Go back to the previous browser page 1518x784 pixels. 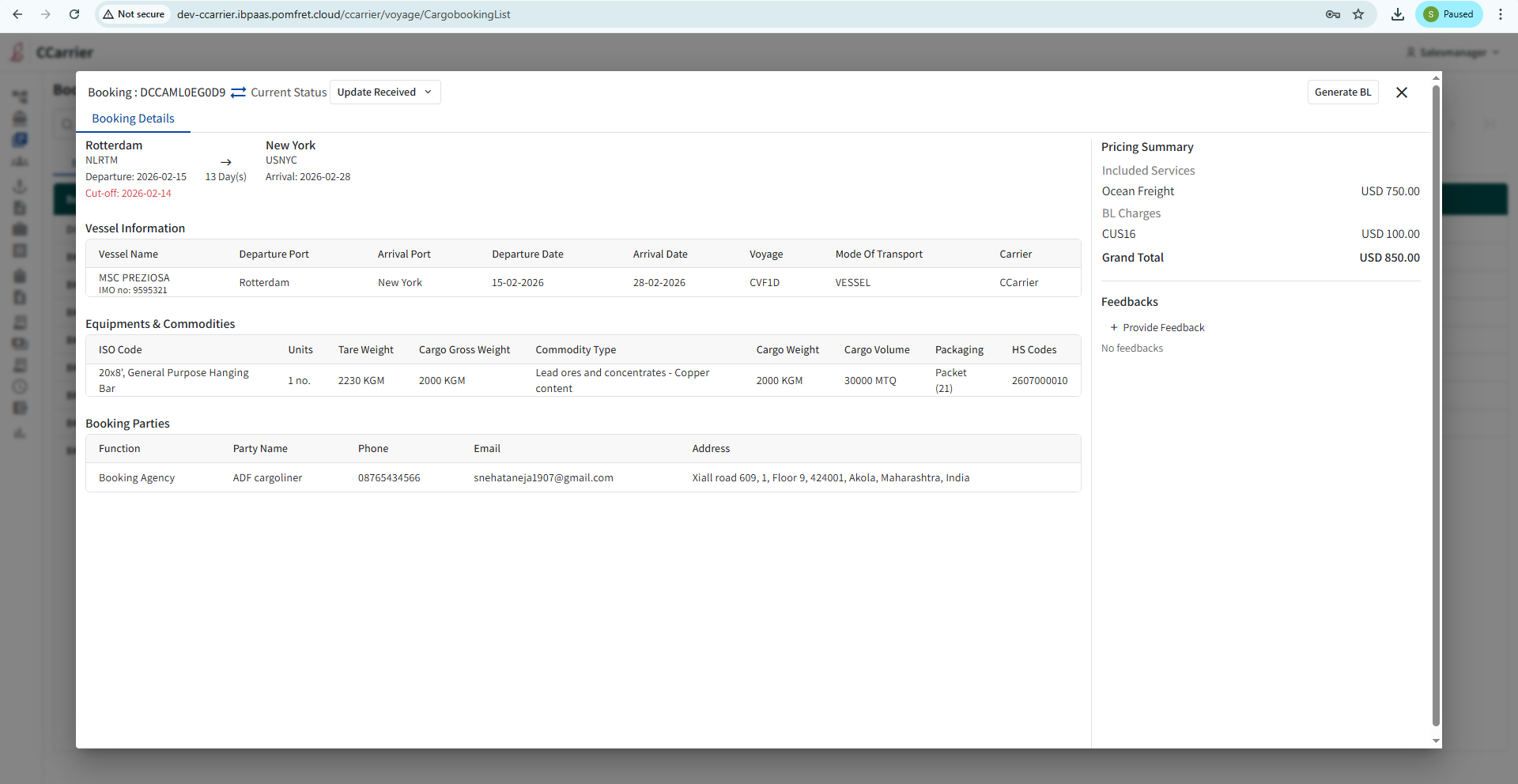[17, 14]
